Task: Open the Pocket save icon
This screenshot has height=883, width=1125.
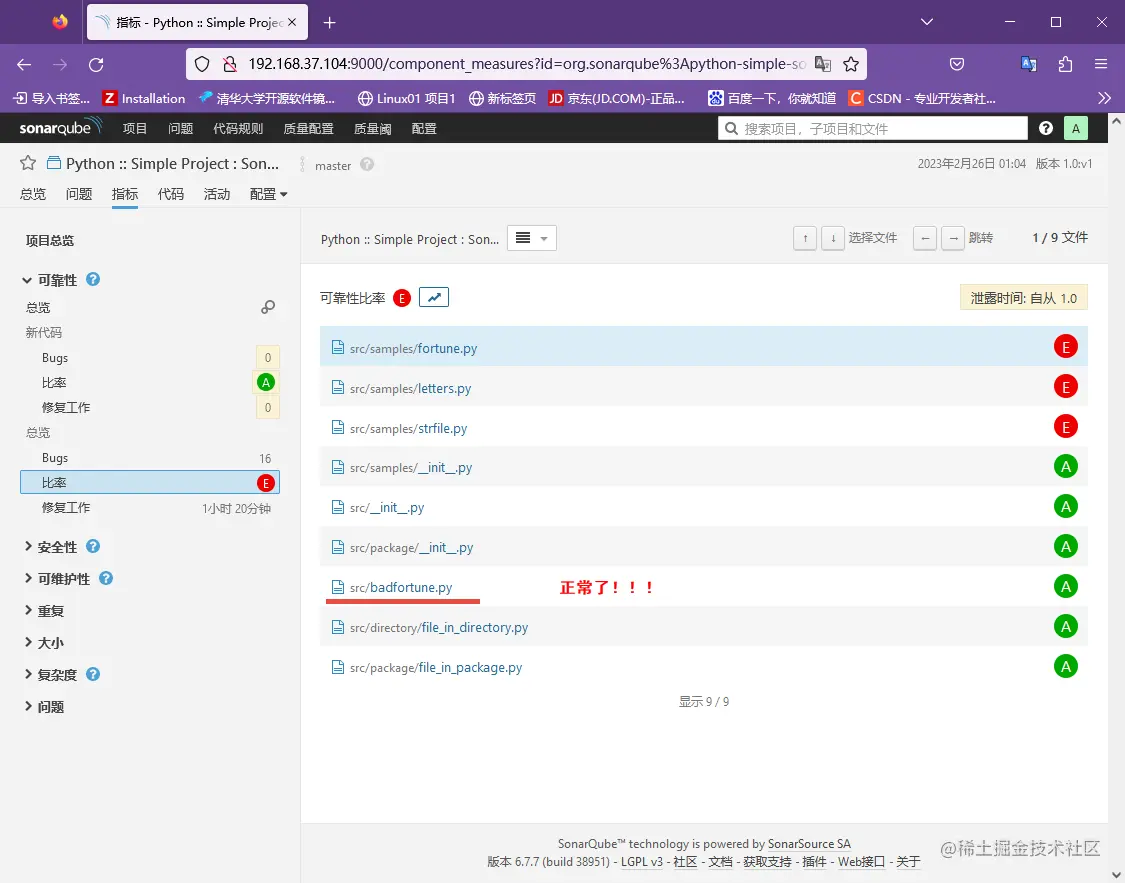Action: tap(956, 65)
